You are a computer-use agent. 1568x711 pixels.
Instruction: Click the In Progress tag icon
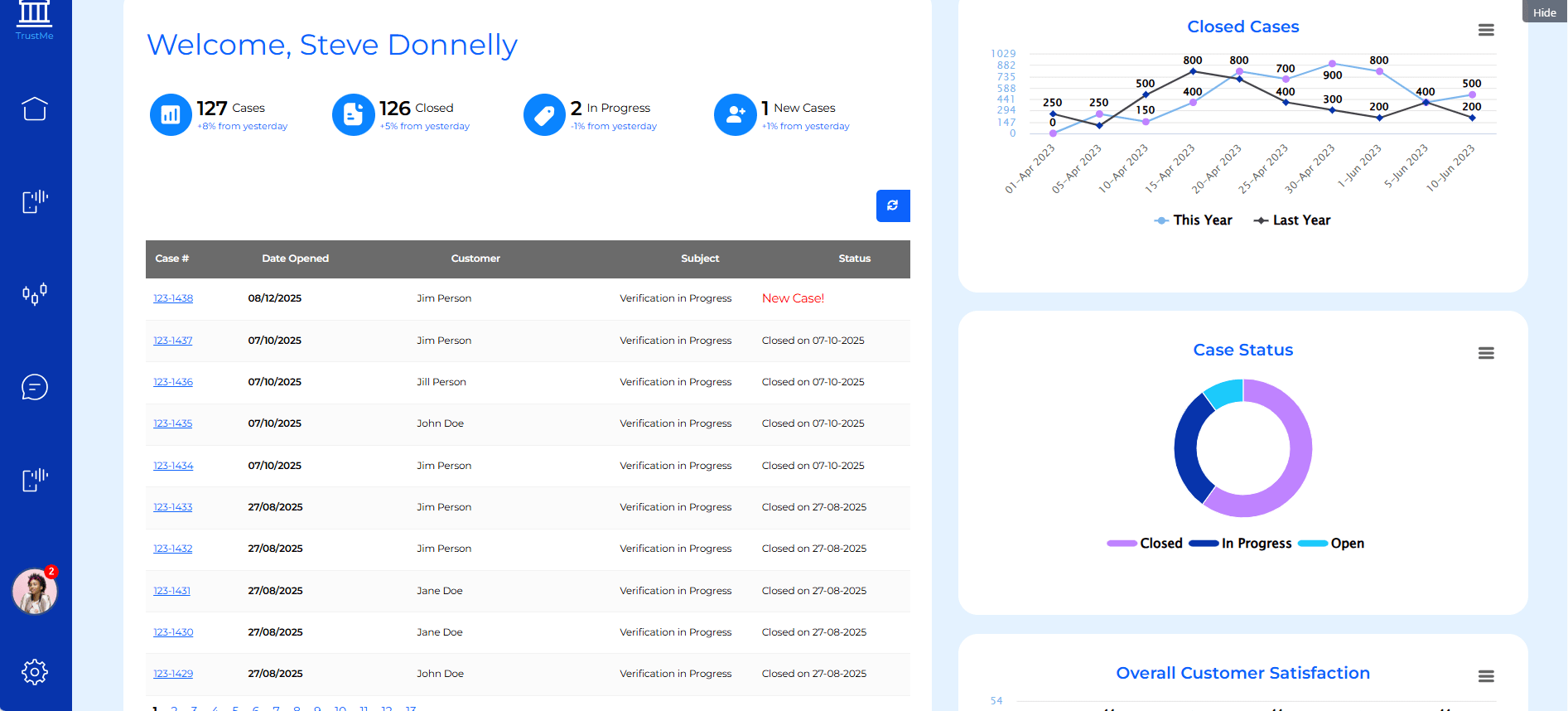coord(544,114)
